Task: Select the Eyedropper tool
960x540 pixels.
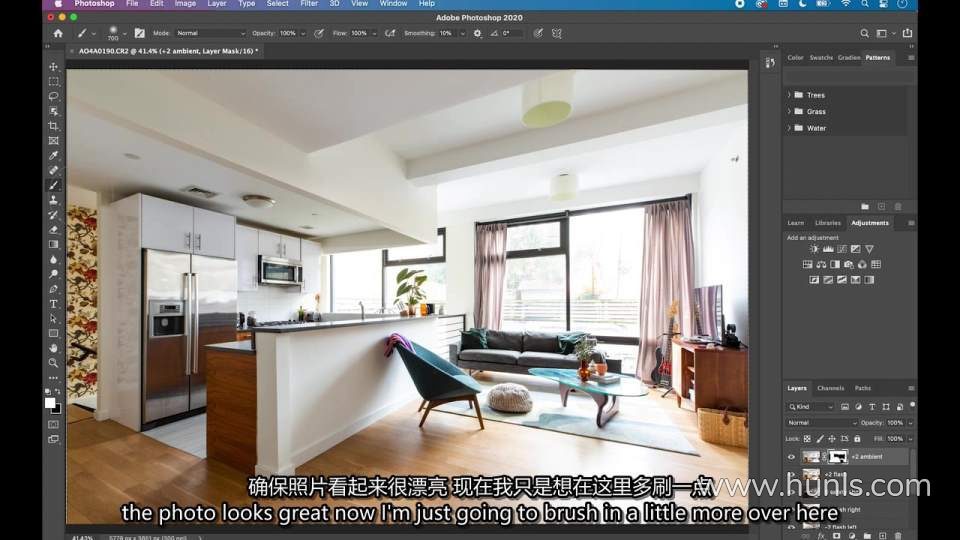Action: click(x=54, y=156)
